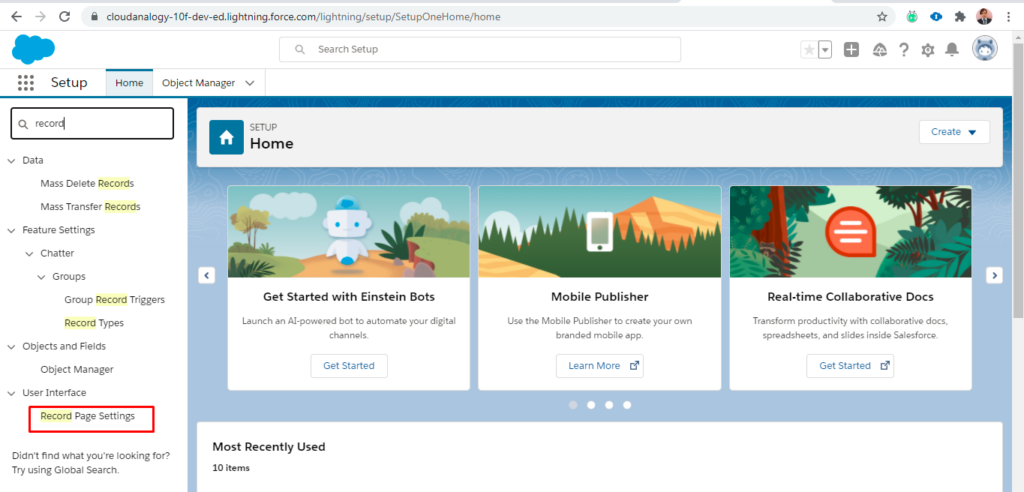Click the Favorites star icon
The width and height of the screenshot is (1024, 492).
(x=809, y=50)
